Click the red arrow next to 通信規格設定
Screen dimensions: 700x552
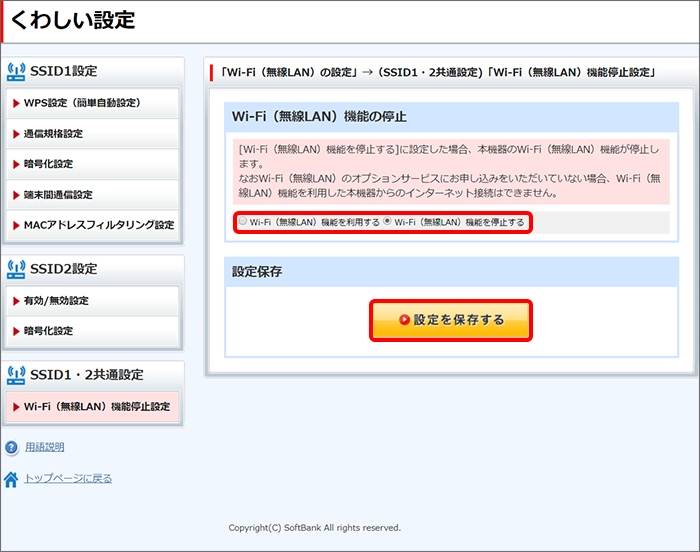[x=17, y=134]
